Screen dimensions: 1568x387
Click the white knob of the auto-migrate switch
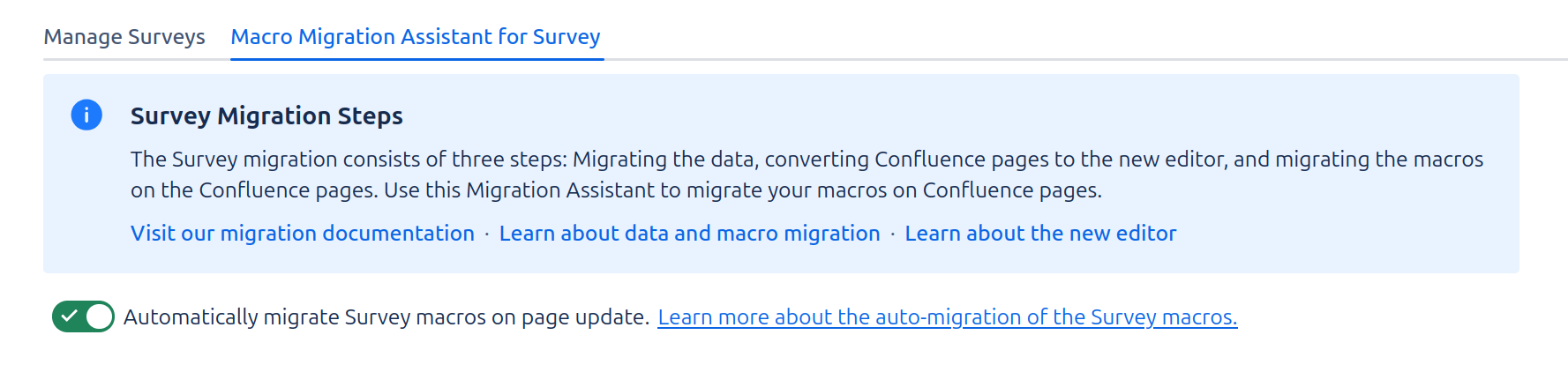tap(99, 316)
